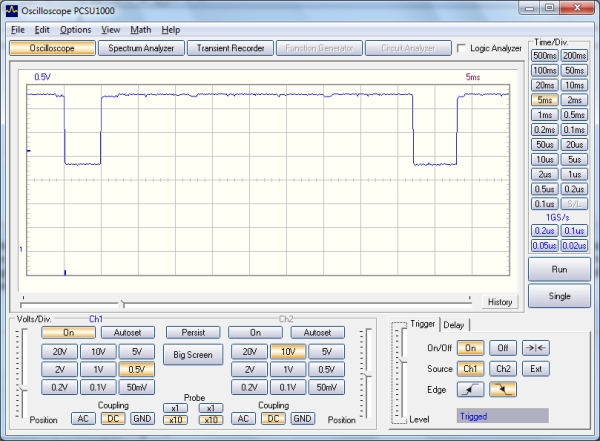Open the Big Screen view
This screenshot has height=441, width=600.
pyautogui.click(x=193, y=354)
